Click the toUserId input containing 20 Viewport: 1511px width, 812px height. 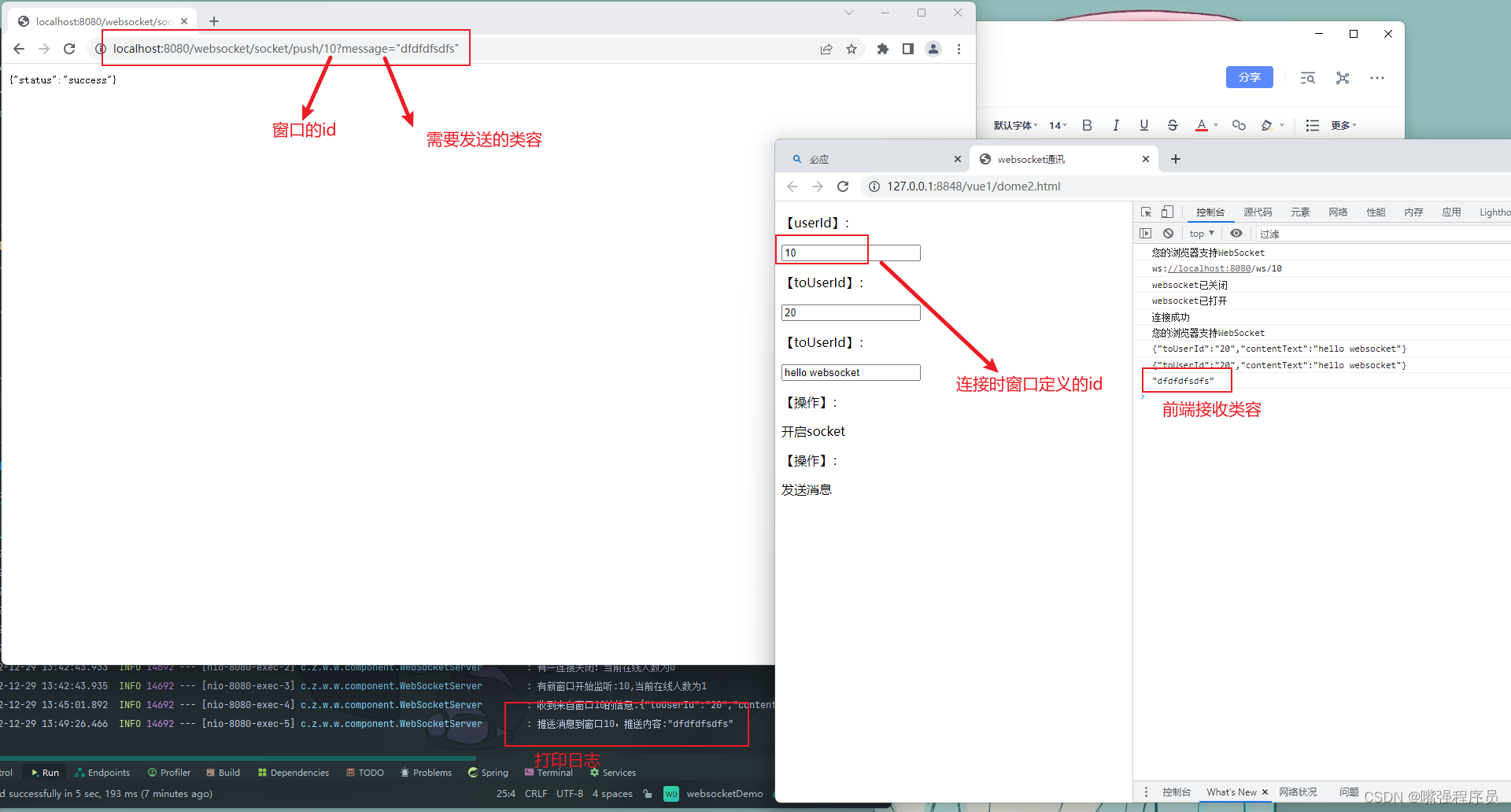(851, 312)
